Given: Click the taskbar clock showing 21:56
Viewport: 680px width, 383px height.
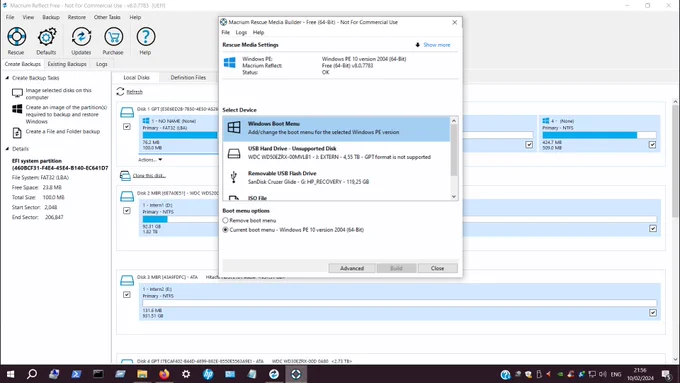Looking at the screenshot, I should (x=640, y=374).
